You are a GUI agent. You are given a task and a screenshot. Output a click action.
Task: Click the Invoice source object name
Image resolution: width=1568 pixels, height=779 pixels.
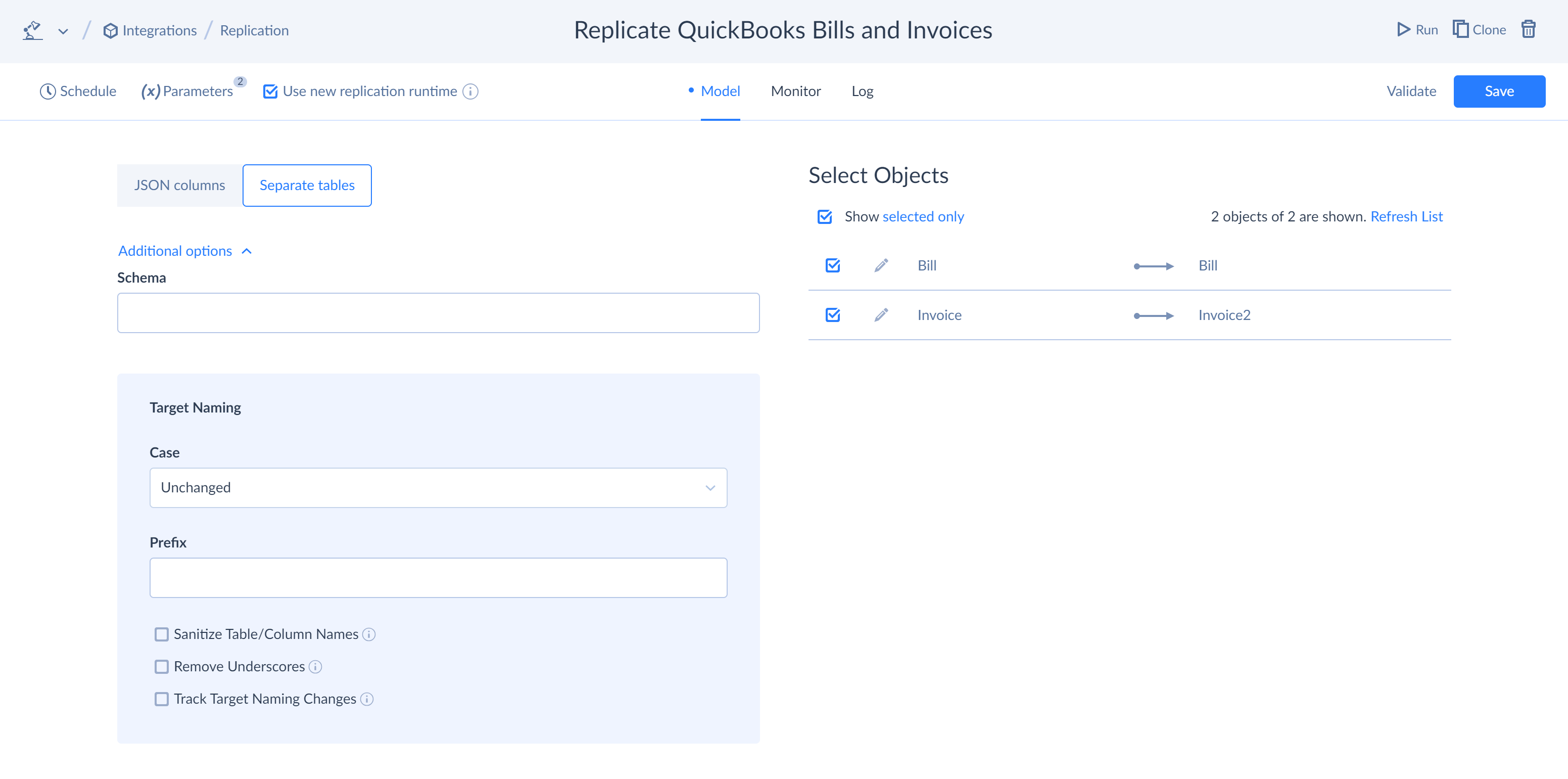[939, 315]
